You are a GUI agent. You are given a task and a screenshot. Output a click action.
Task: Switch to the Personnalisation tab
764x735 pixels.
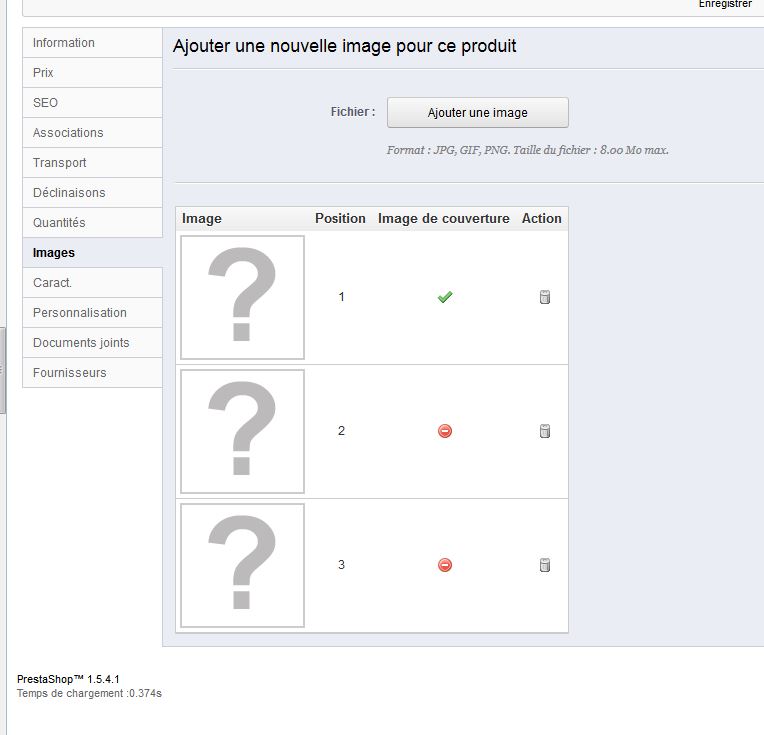93,312
